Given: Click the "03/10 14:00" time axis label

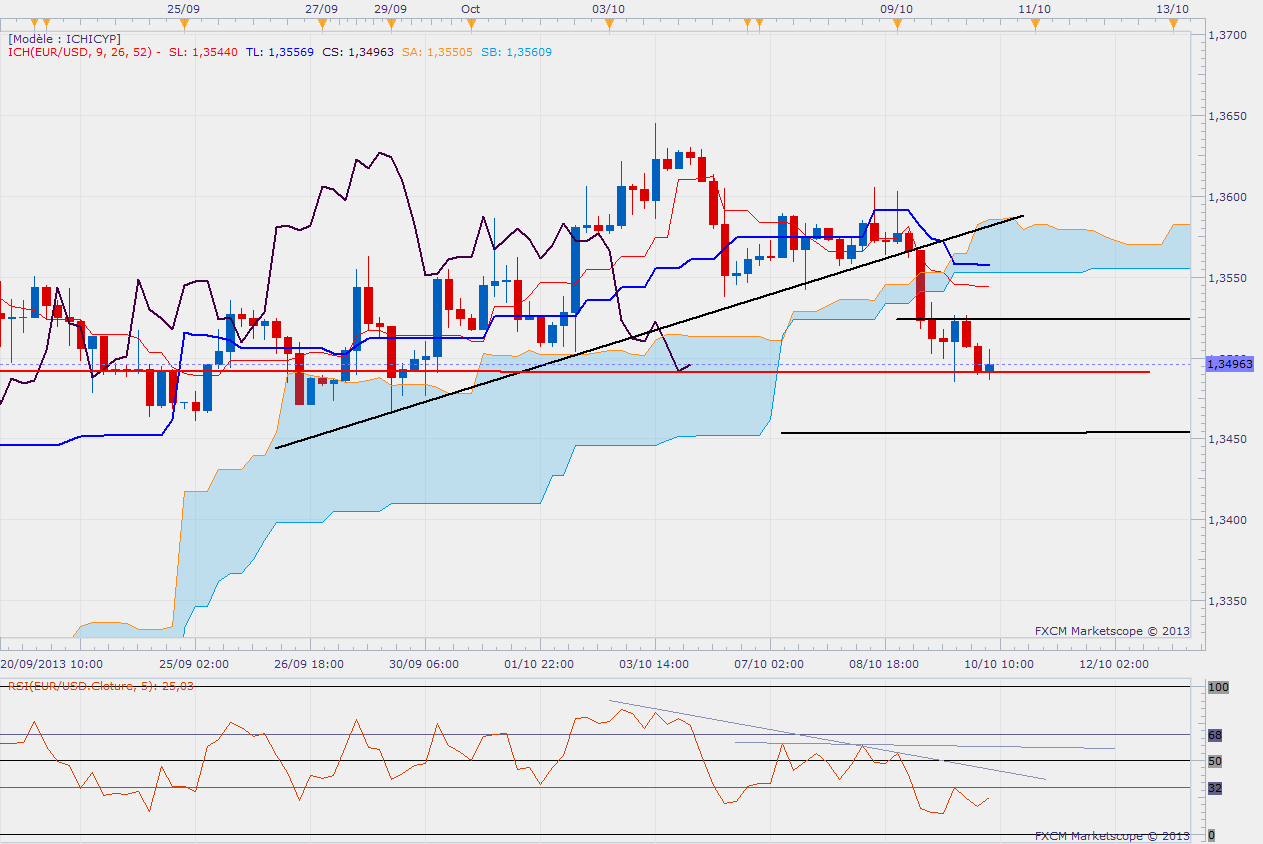Looking at the screenshot, I should point(654,663).
